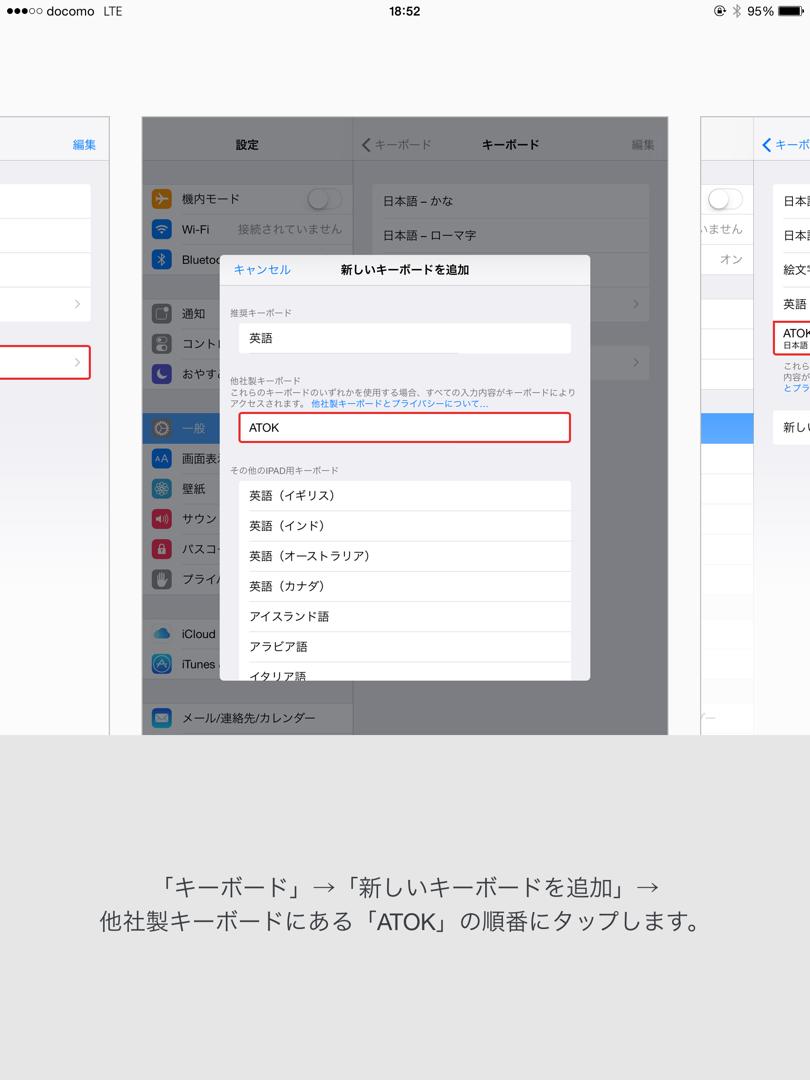810x1080 pixels.
Task: Choose アラビア語 keyboard
Action: point(405,647)
